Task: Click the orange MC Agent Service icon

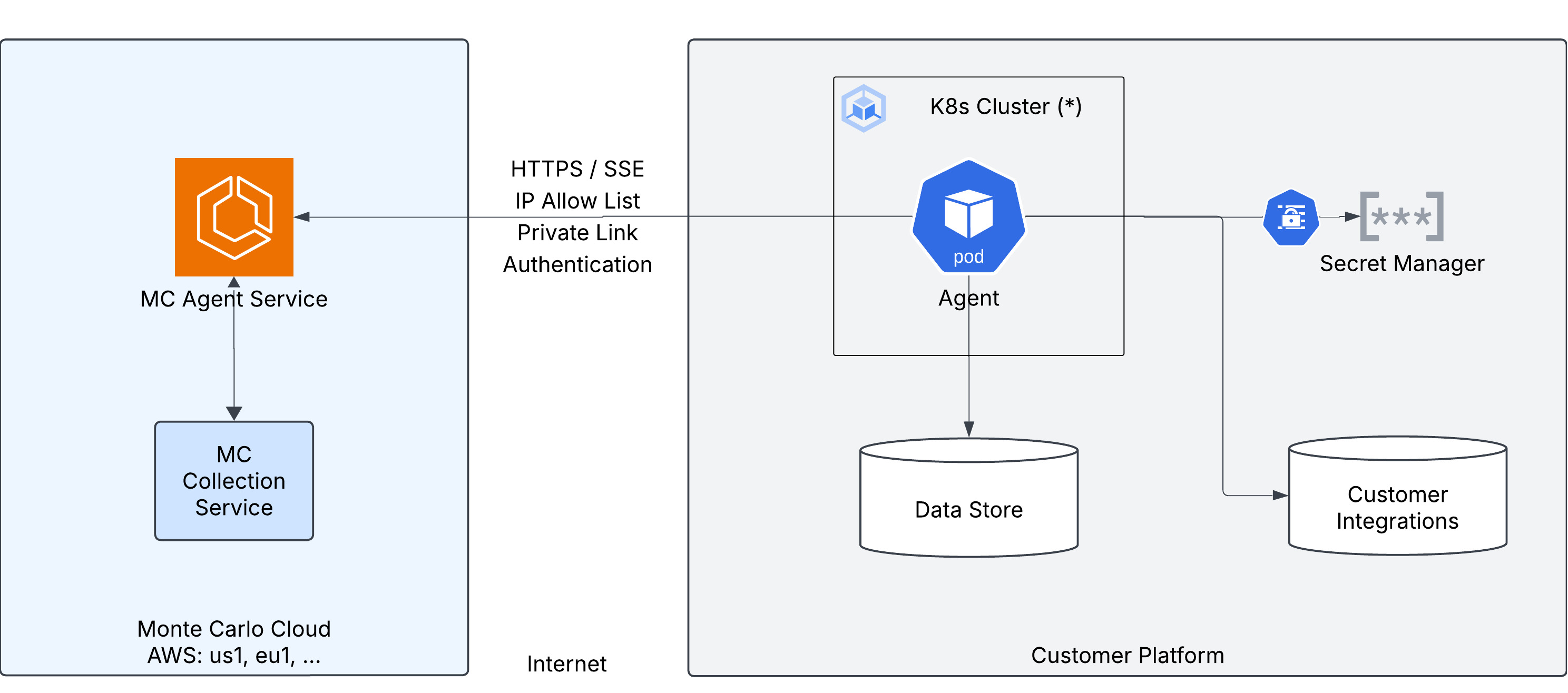Action: [234, 217]
